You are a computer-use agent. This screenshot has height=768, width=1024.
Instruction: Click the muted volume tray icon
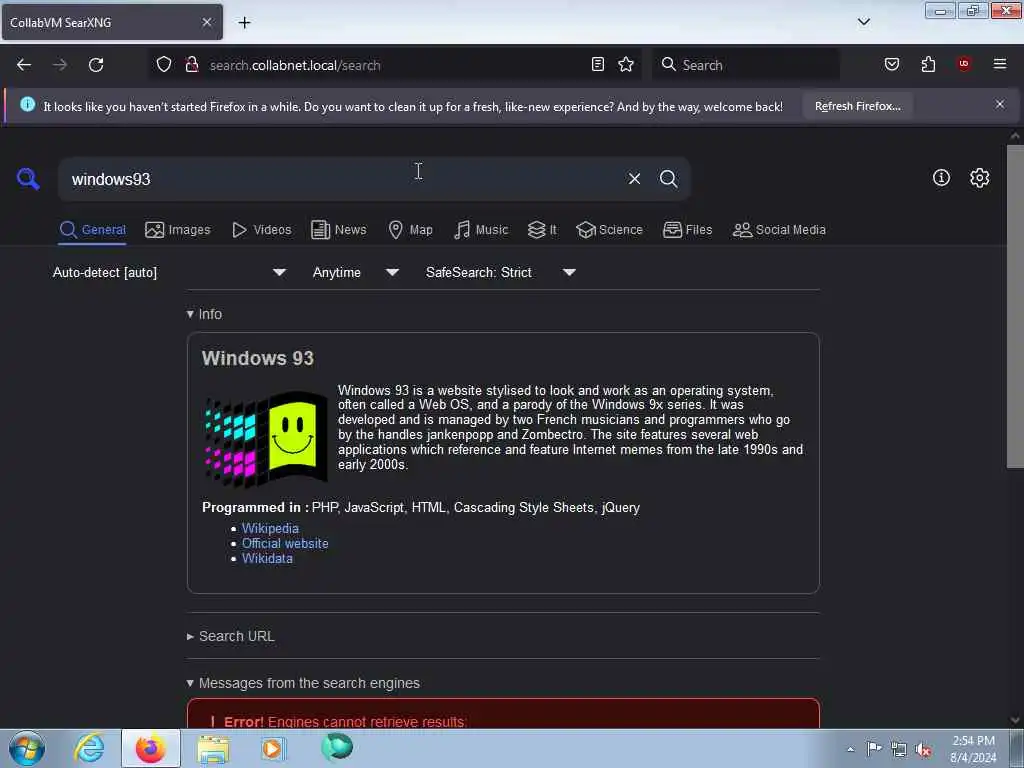[x=923, y=750]
